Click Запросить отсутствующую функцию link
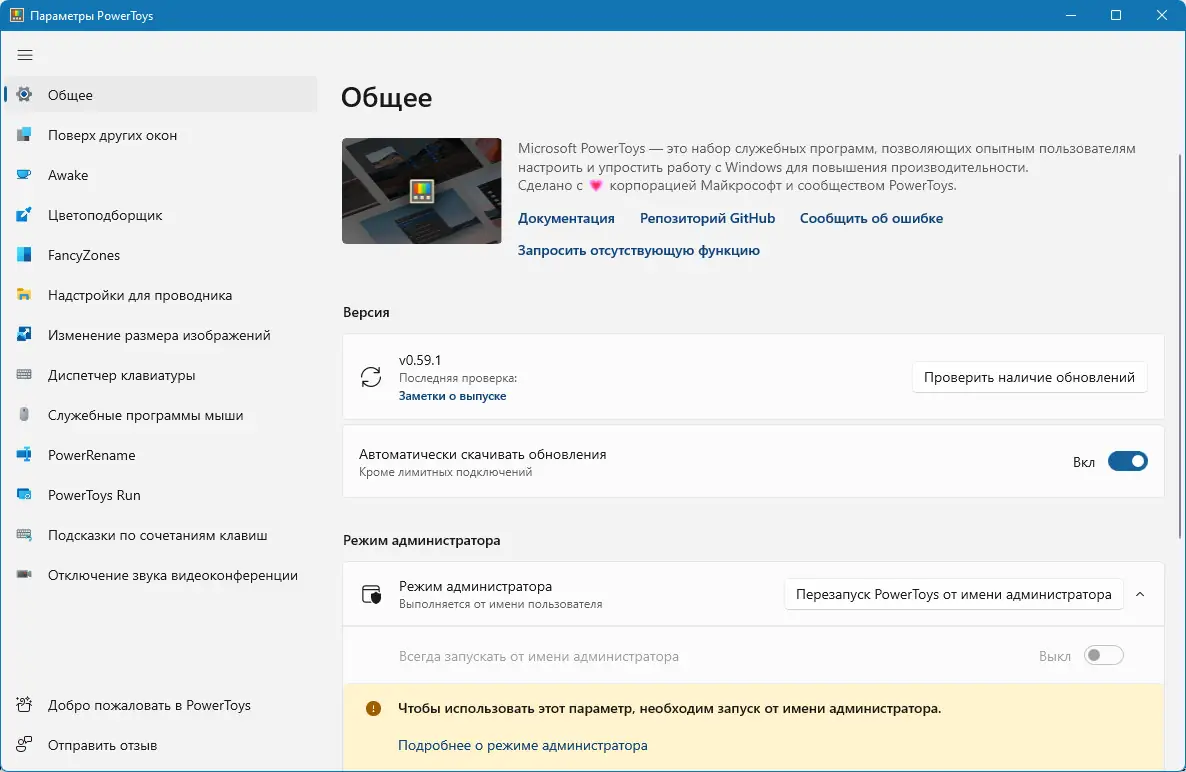 click(638, 250)
